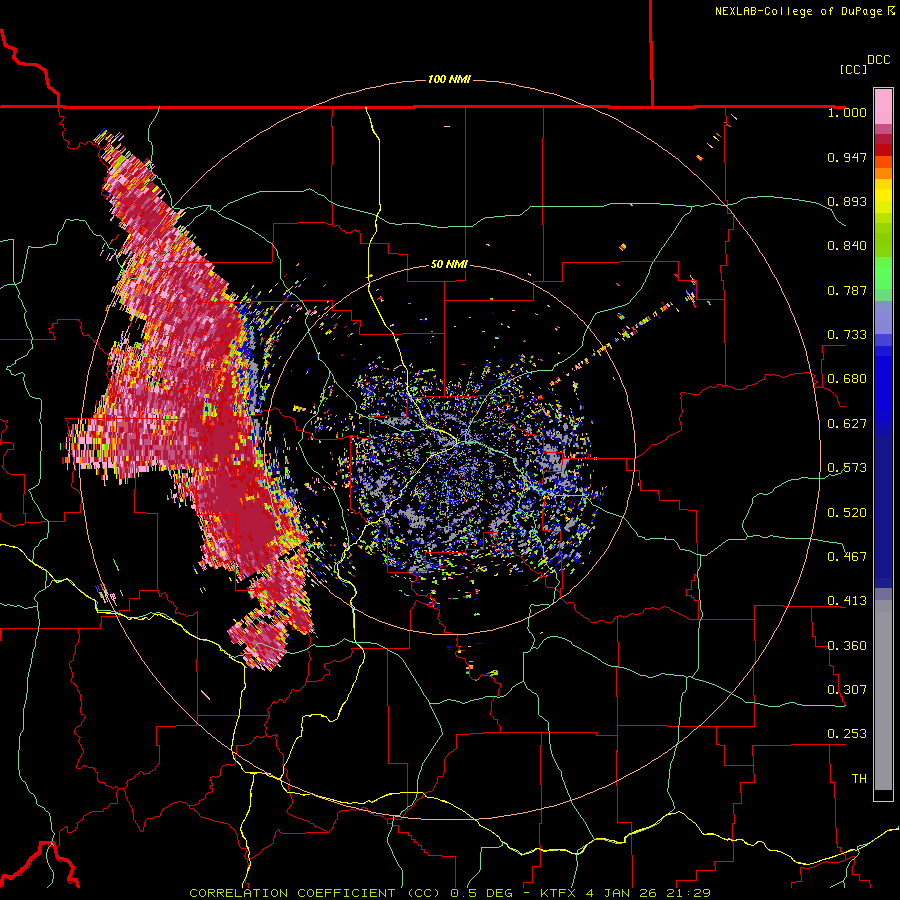Image resolution: width=900 pixels, height=900 pixels.
Task: Click the 0.5 DEG elevation text
Action: [x=481, y=893]
